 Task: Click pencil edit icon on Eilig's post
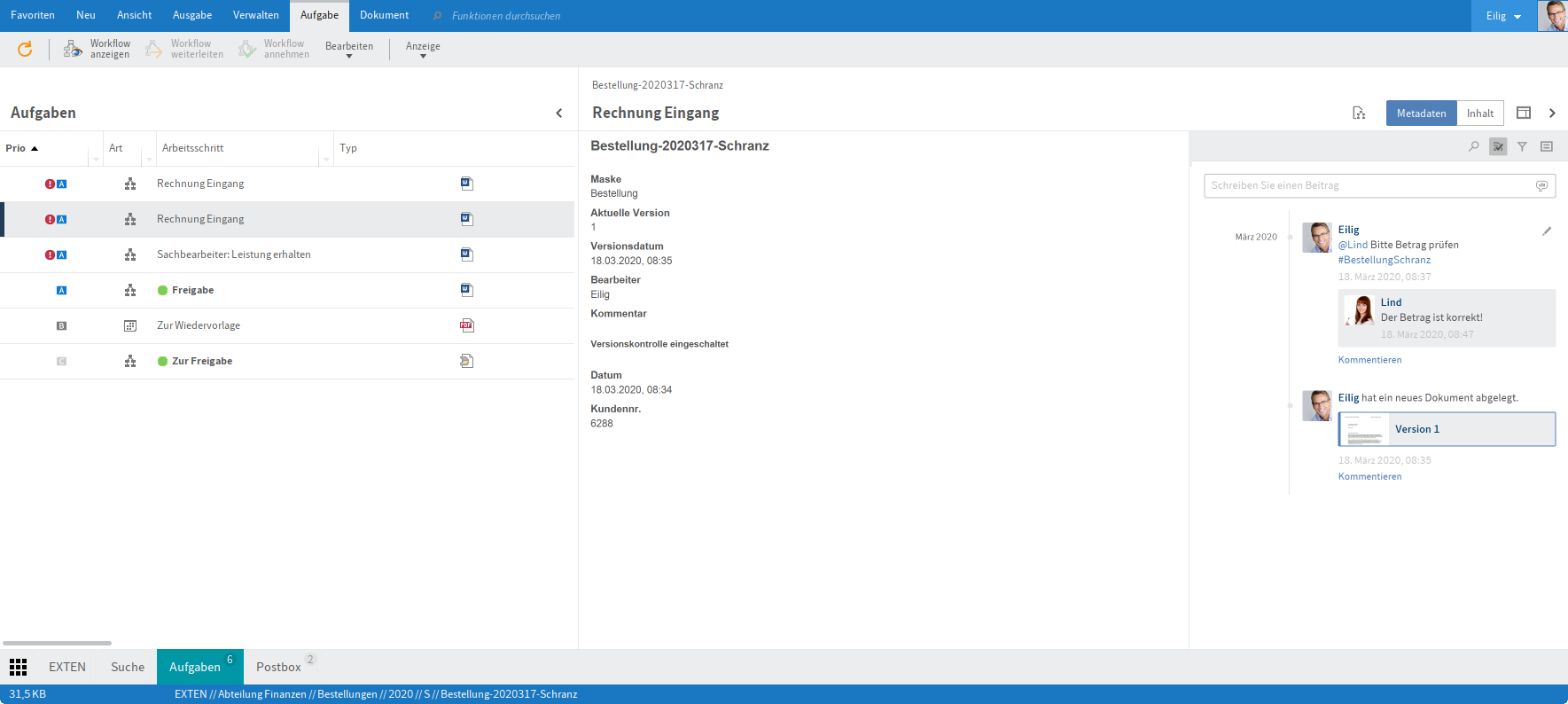(1547, 231)
